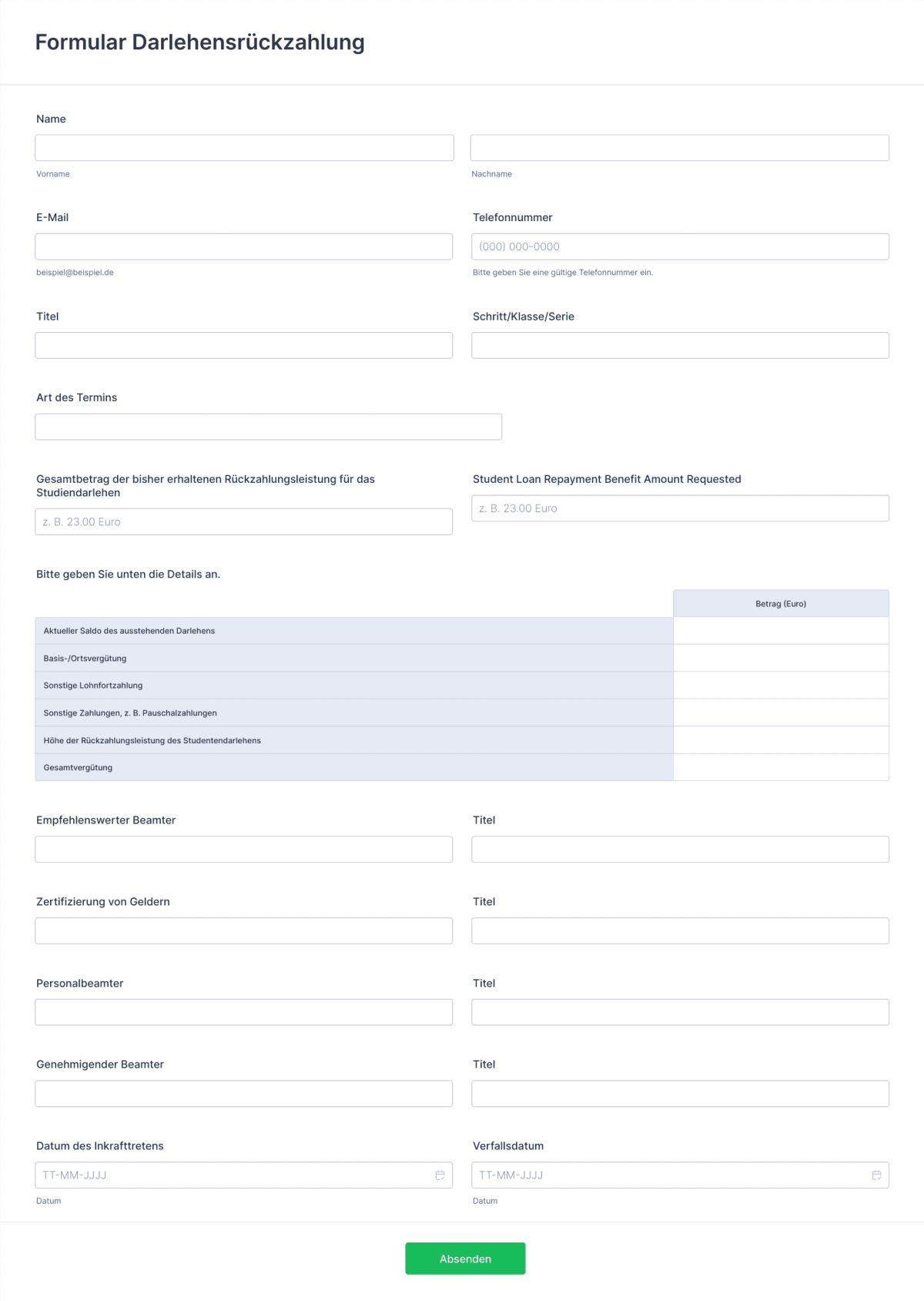Click the Titel field next to Schritt/Klasse/Serie
This screenshot has height=1301, width=924.
pos(243,344)
